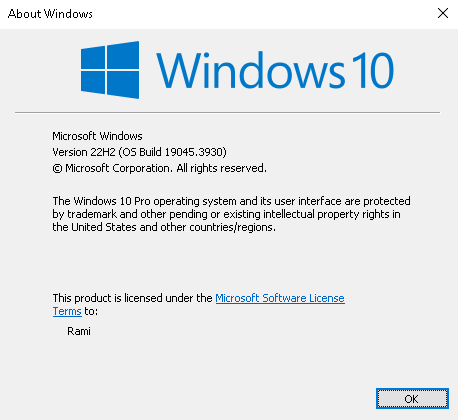Image resolution: width=458 pixels, height=420 pixels.
Task: Click the Version 22H2 text
Action: click(x=84, y=152)
